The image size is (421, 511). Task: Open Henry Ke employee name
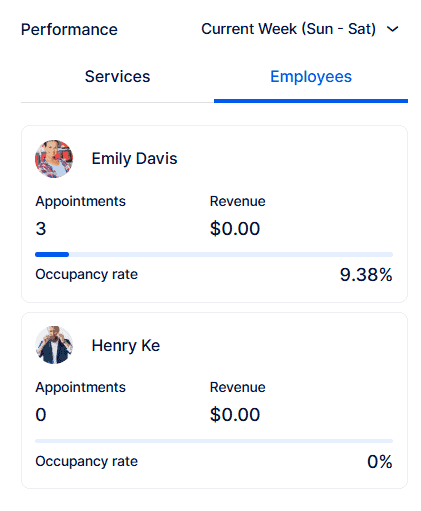(x=126, y=345)
